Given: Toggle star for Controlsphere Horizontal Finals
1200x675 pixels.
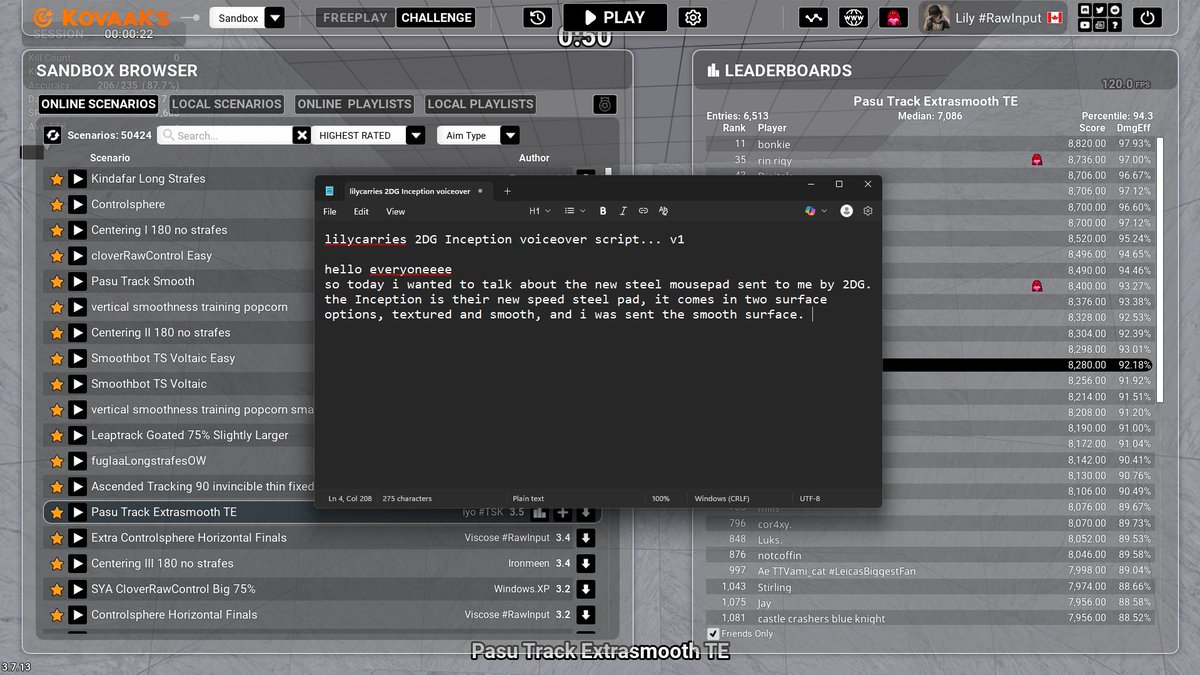Looking at the screenshot, I should 57,616.
